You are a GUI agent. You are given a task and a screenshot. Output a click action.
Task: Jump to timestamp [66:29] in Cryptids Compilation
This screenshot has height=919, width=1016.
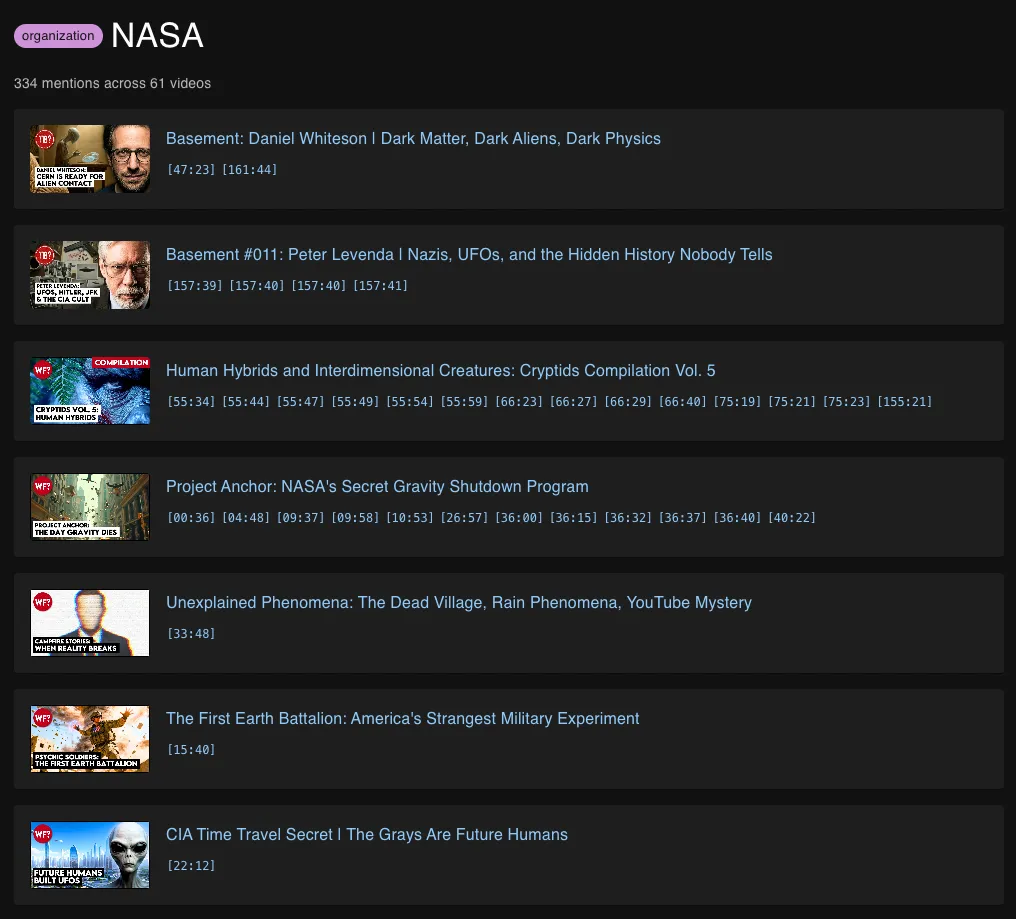coord(628,402)
